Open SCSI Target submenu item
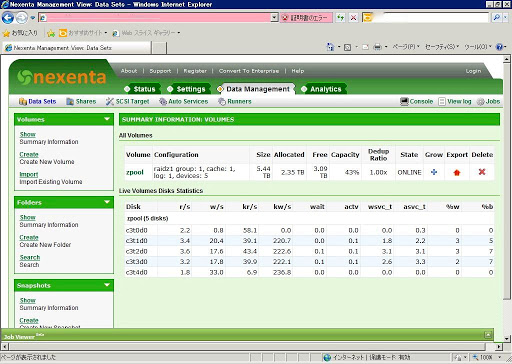Screen dimensions: 512x364 click(x=127, y=101)
